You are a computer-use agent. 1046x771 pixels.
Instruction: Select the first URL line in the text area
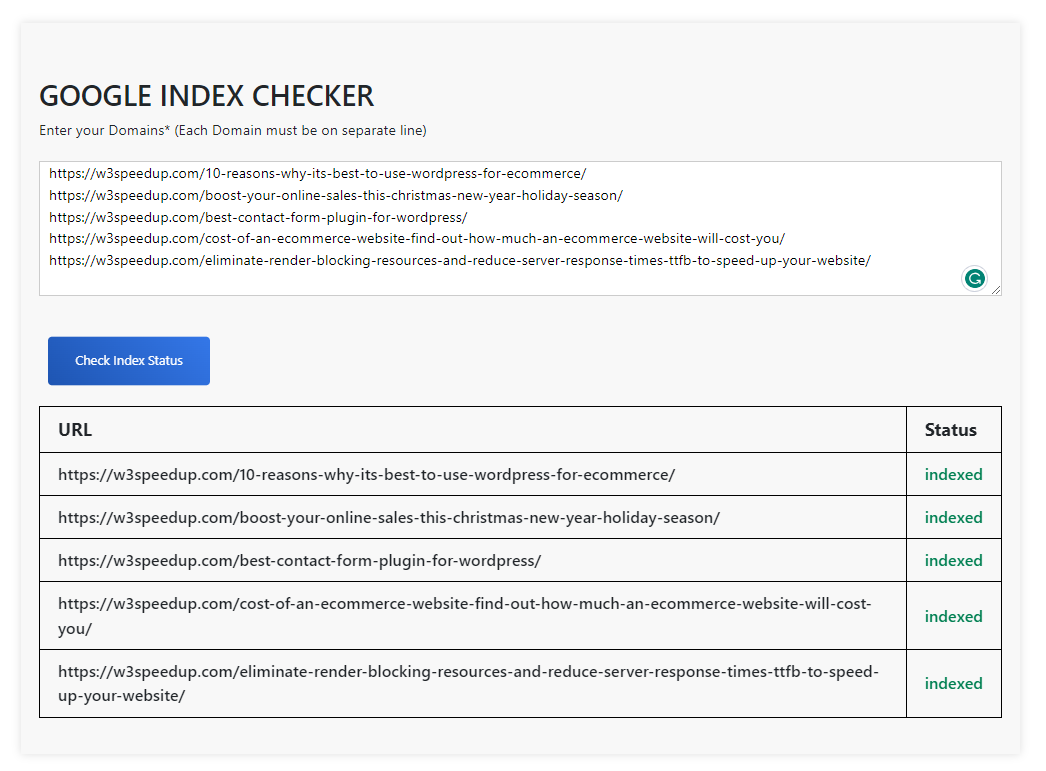(316, 173)
